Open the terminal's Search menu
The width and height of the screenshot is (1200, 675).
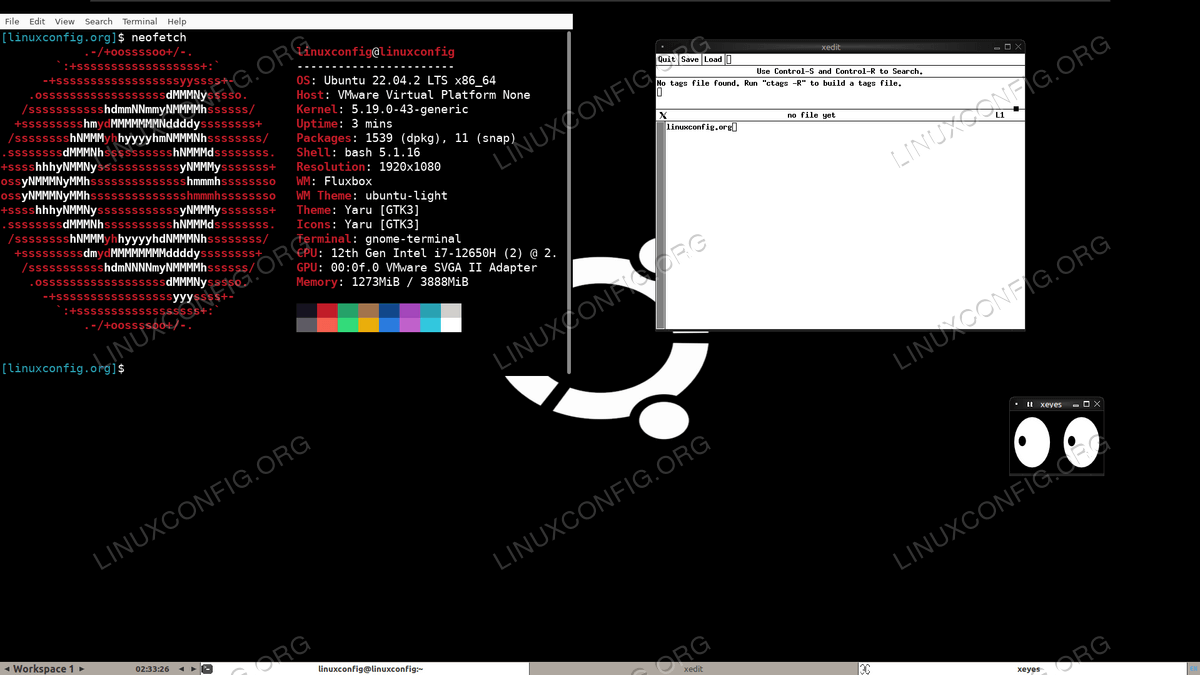[99, 21]
